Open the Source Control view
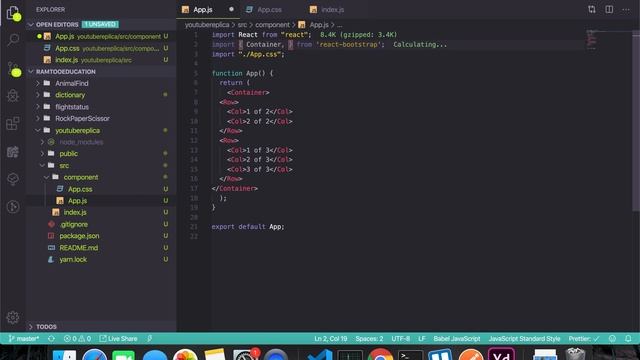 (13, 68)
